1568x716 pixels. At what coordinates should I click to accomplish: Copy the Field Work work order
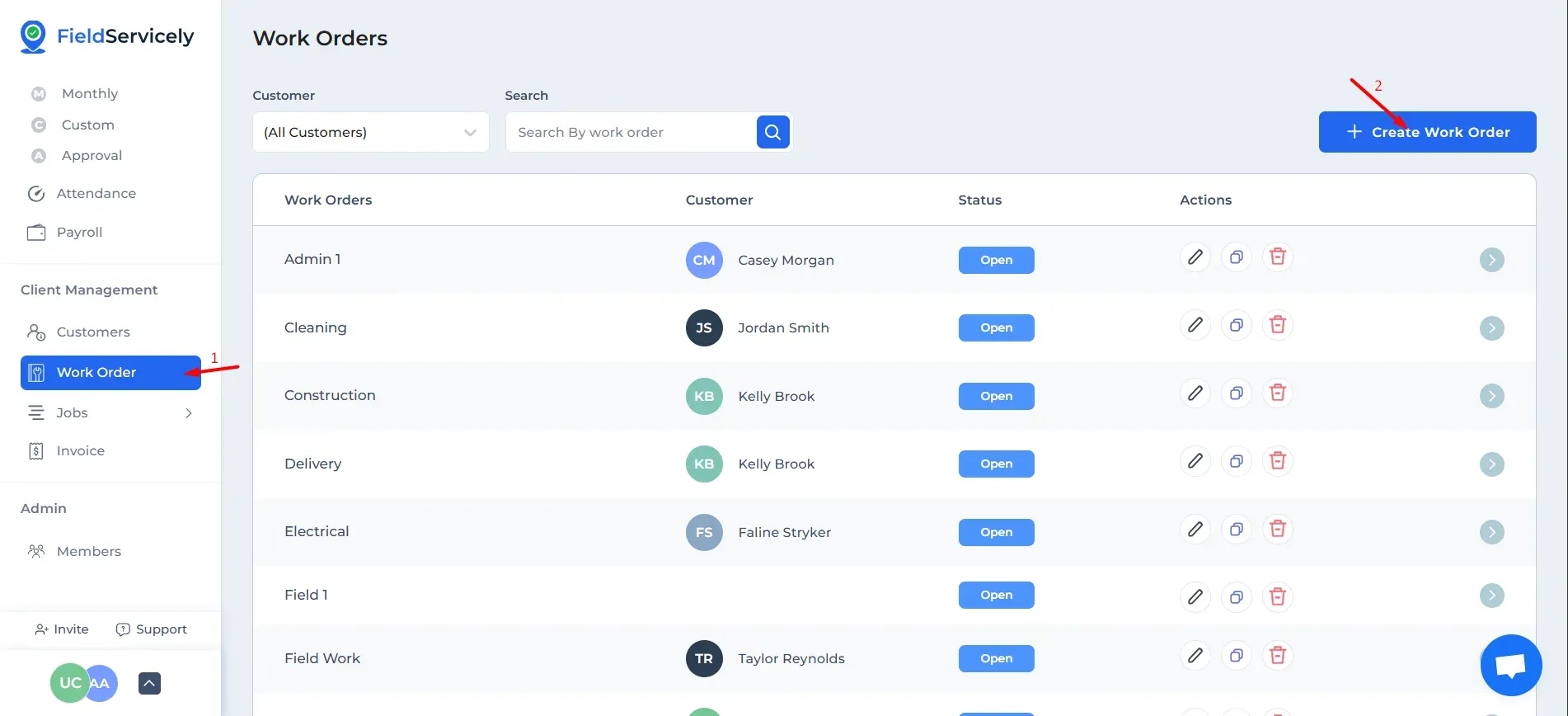(1236, 656)
